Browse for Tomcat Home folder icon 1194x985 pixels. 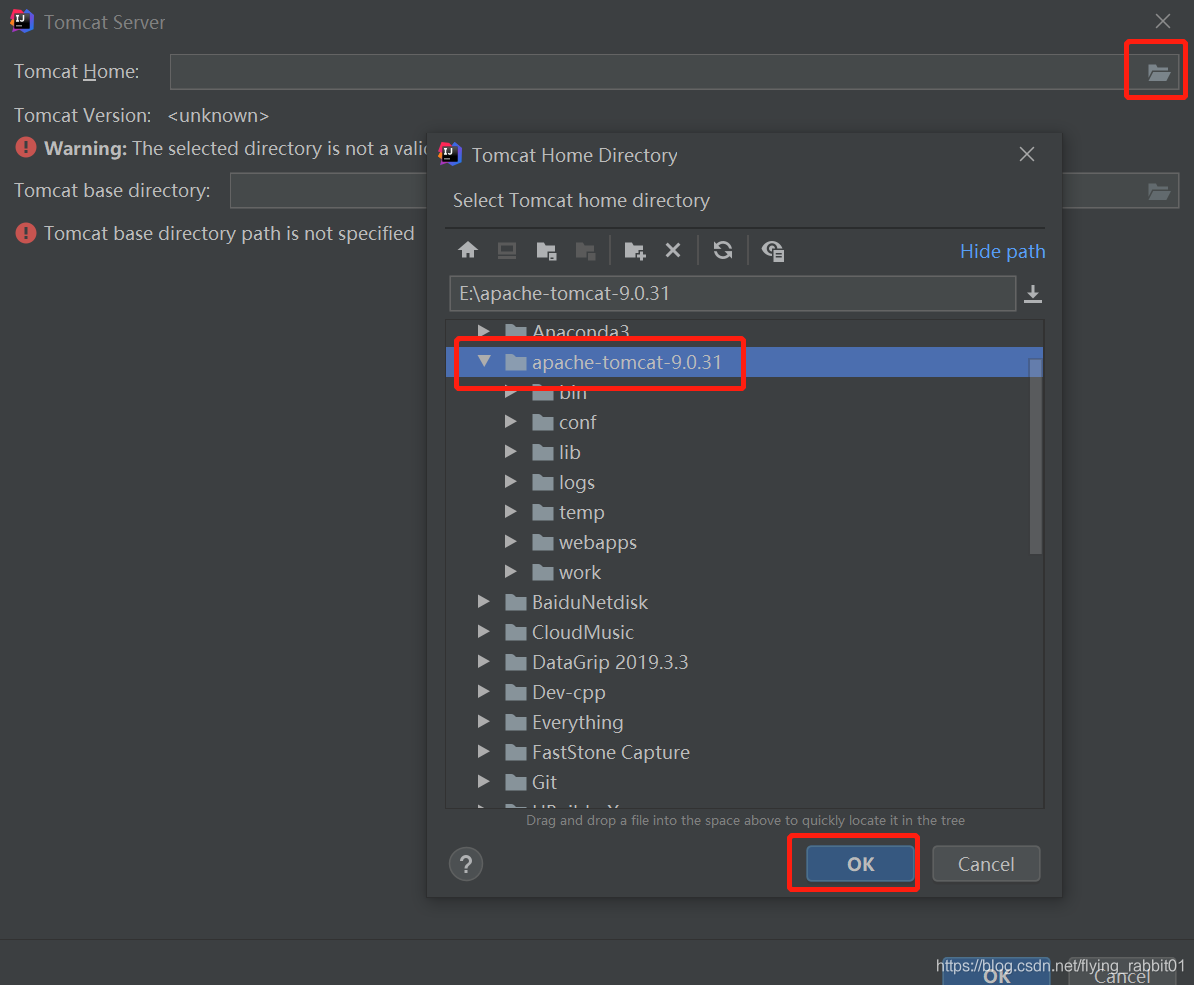pyautogui.click(x=1158, y=72)
